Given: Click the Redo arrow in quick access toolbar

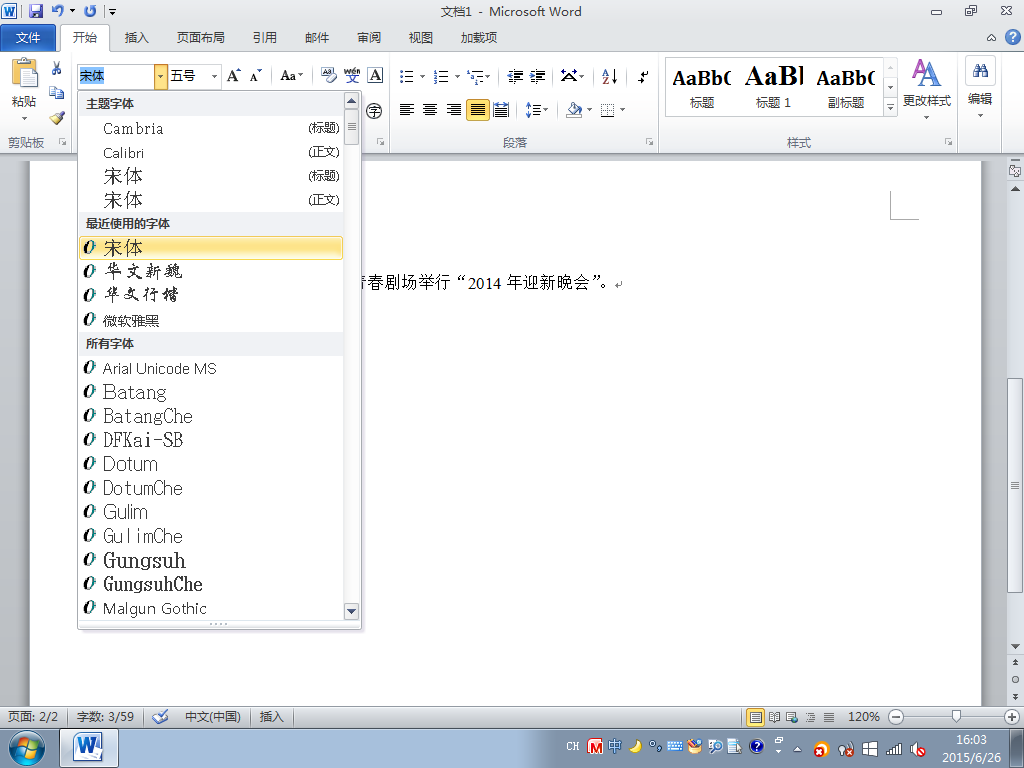Looking at the screenshot, I should [90, 10].
